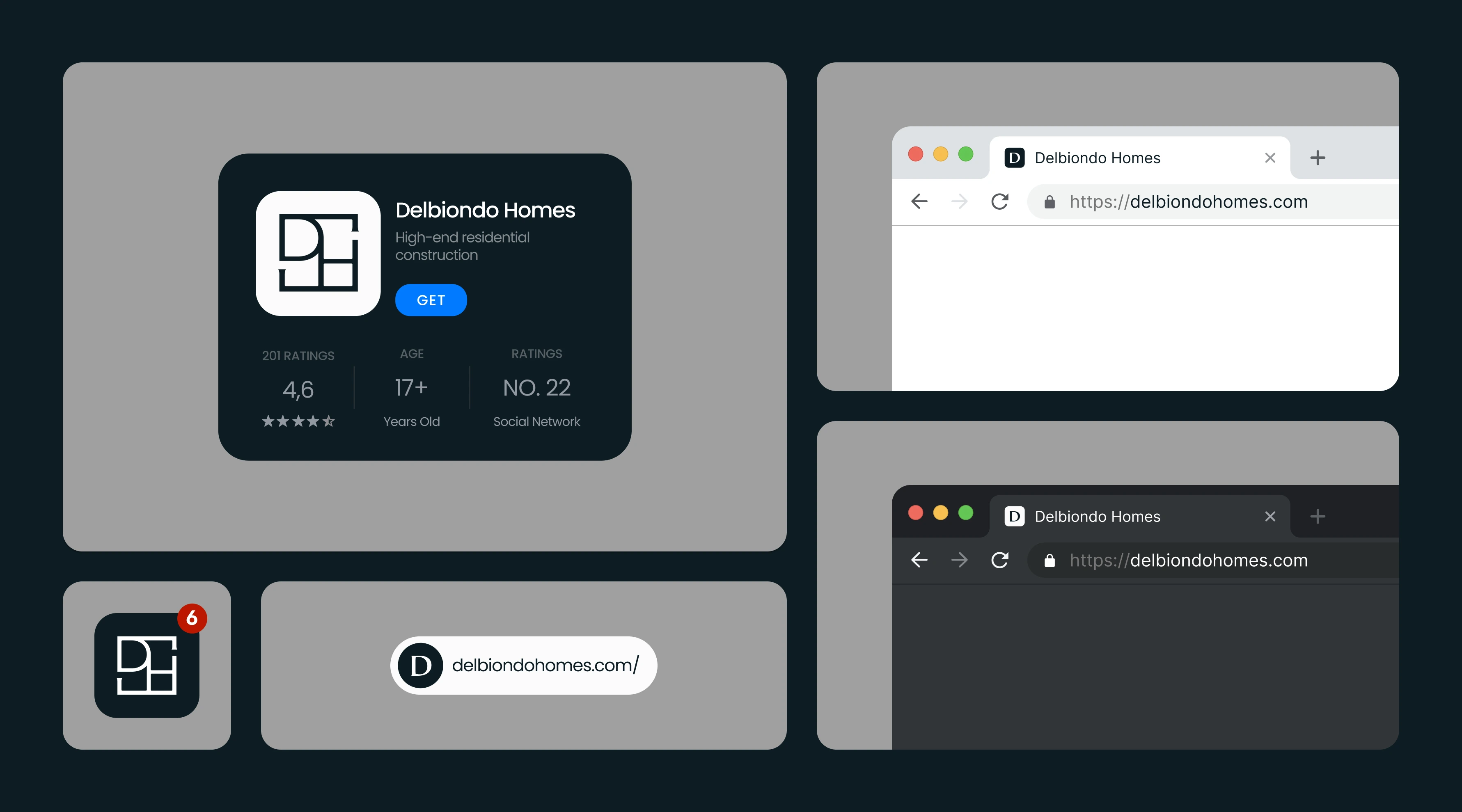Click the red notification badge showing 6
Viewport: 1462px width, 812px height.
pos(192,618)
